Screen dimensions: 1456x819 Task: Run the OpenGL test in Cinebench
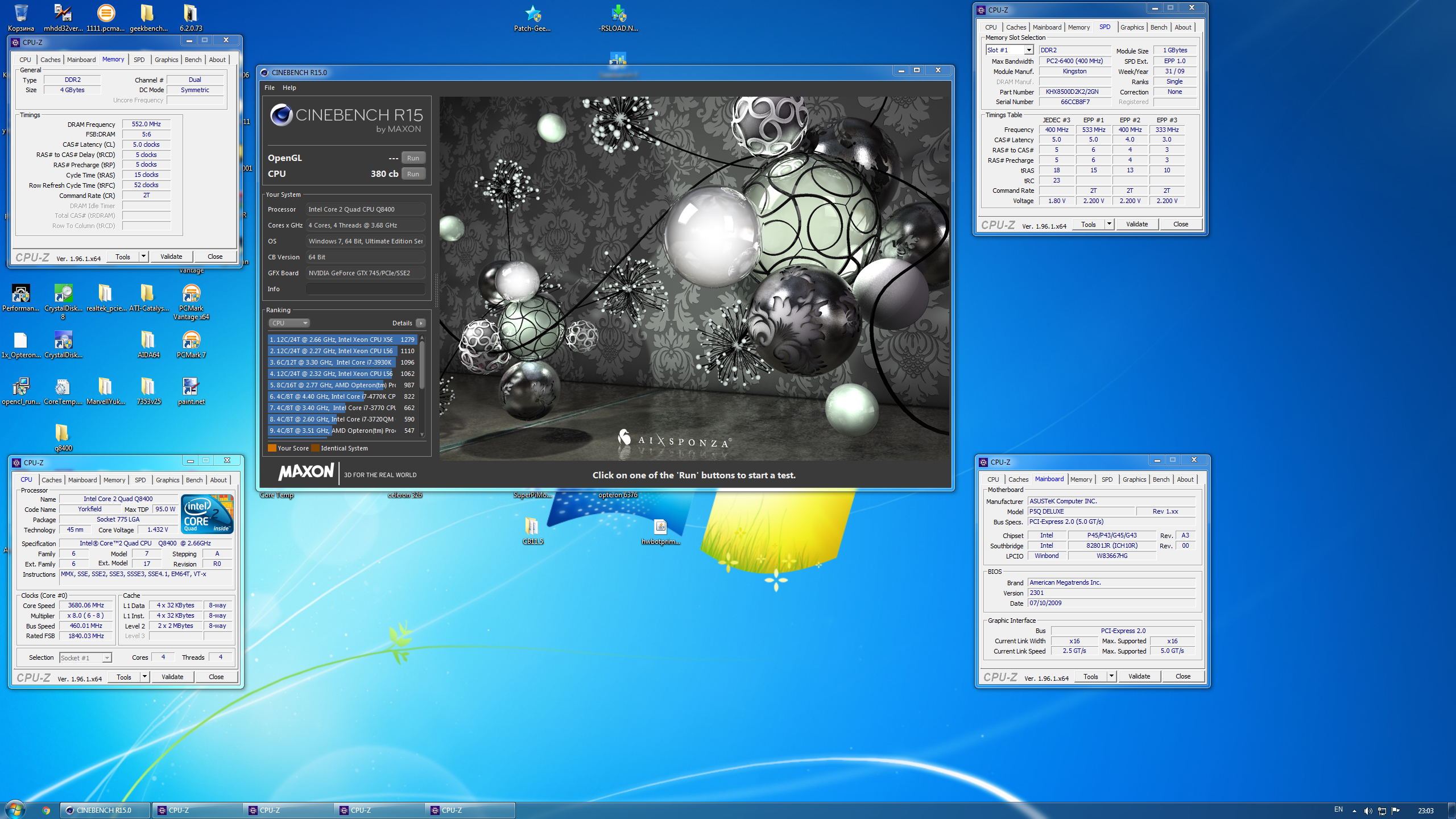click(413, 158)
